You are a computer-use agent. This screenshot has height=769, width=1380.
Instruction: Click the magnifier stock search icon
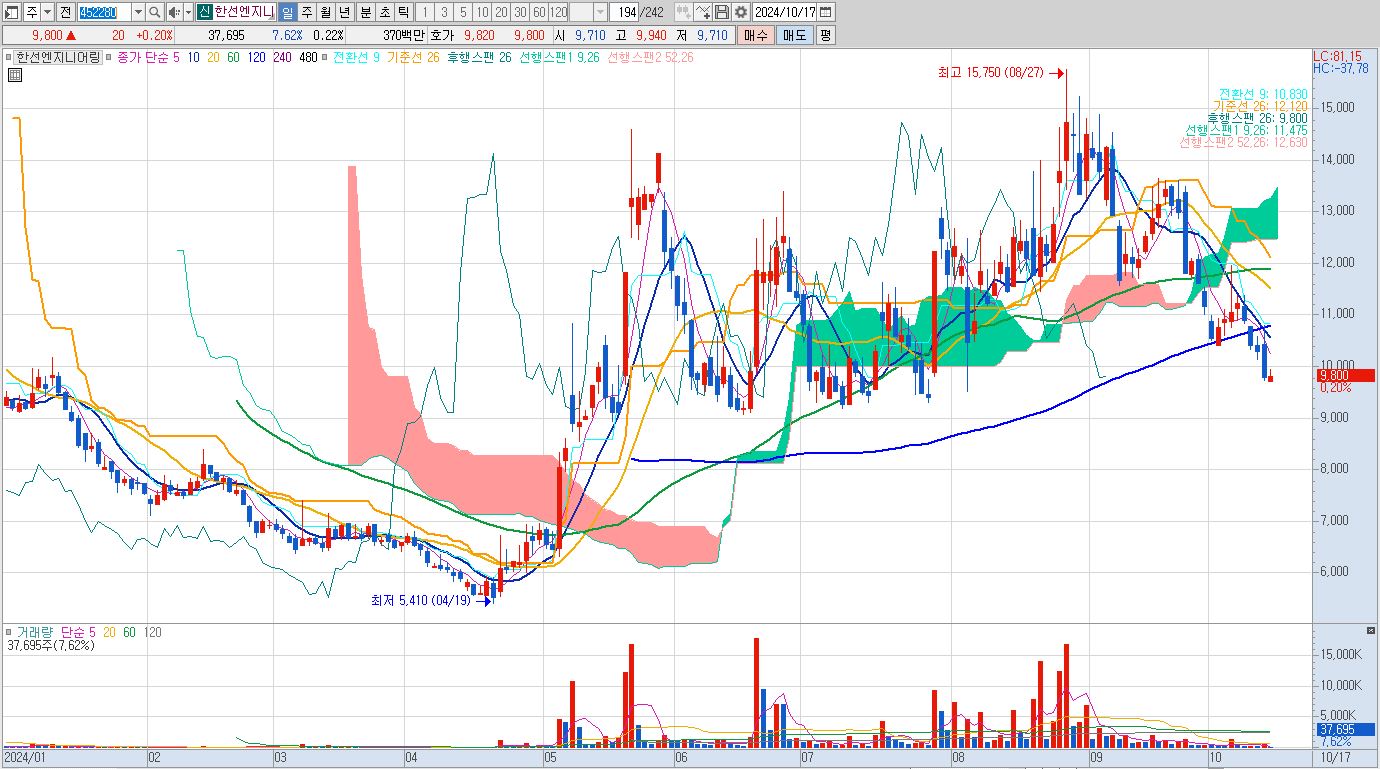tap(155, 12)
